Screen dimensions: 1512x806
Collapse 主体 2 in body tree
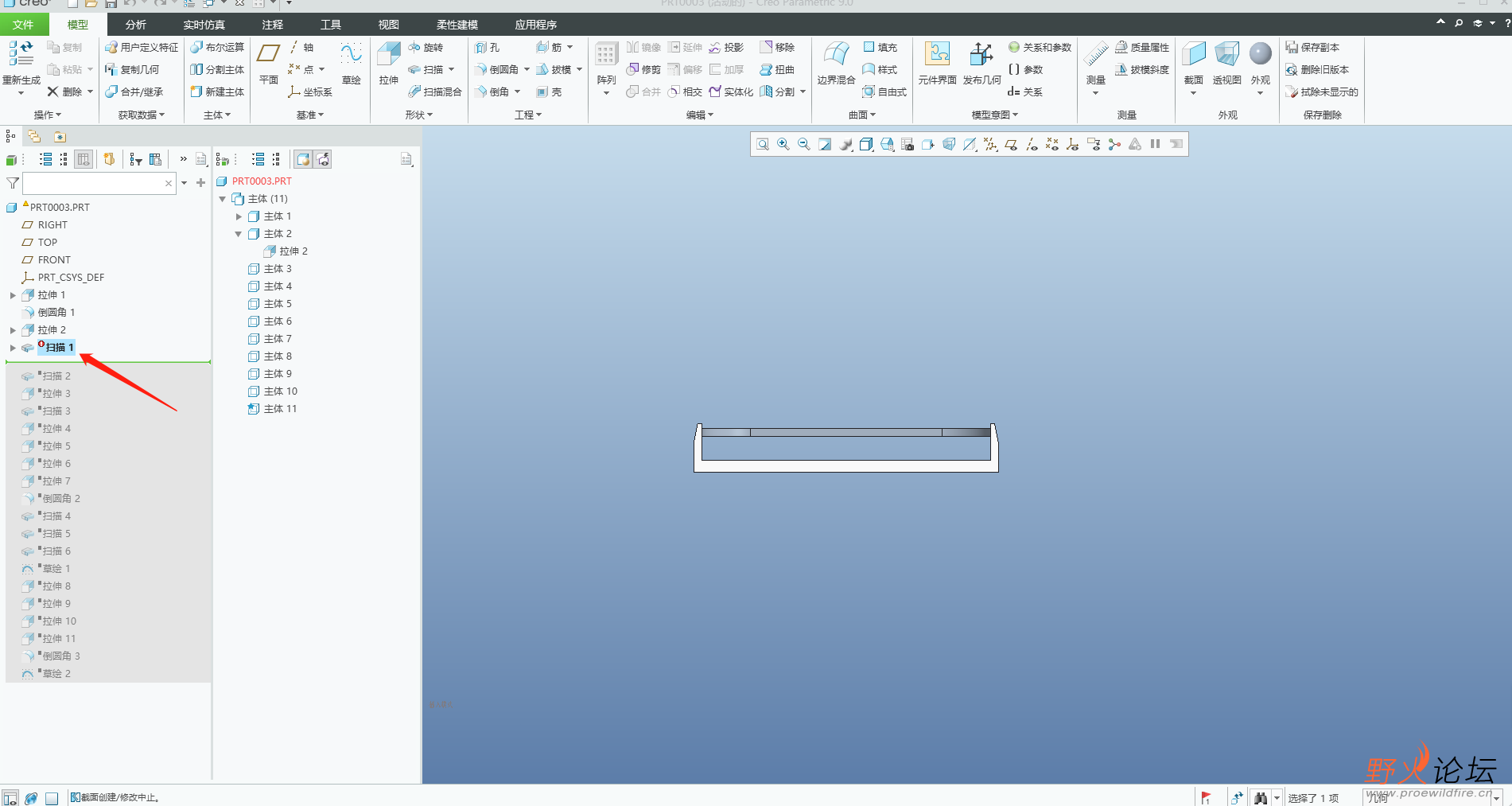pos(239,234)
